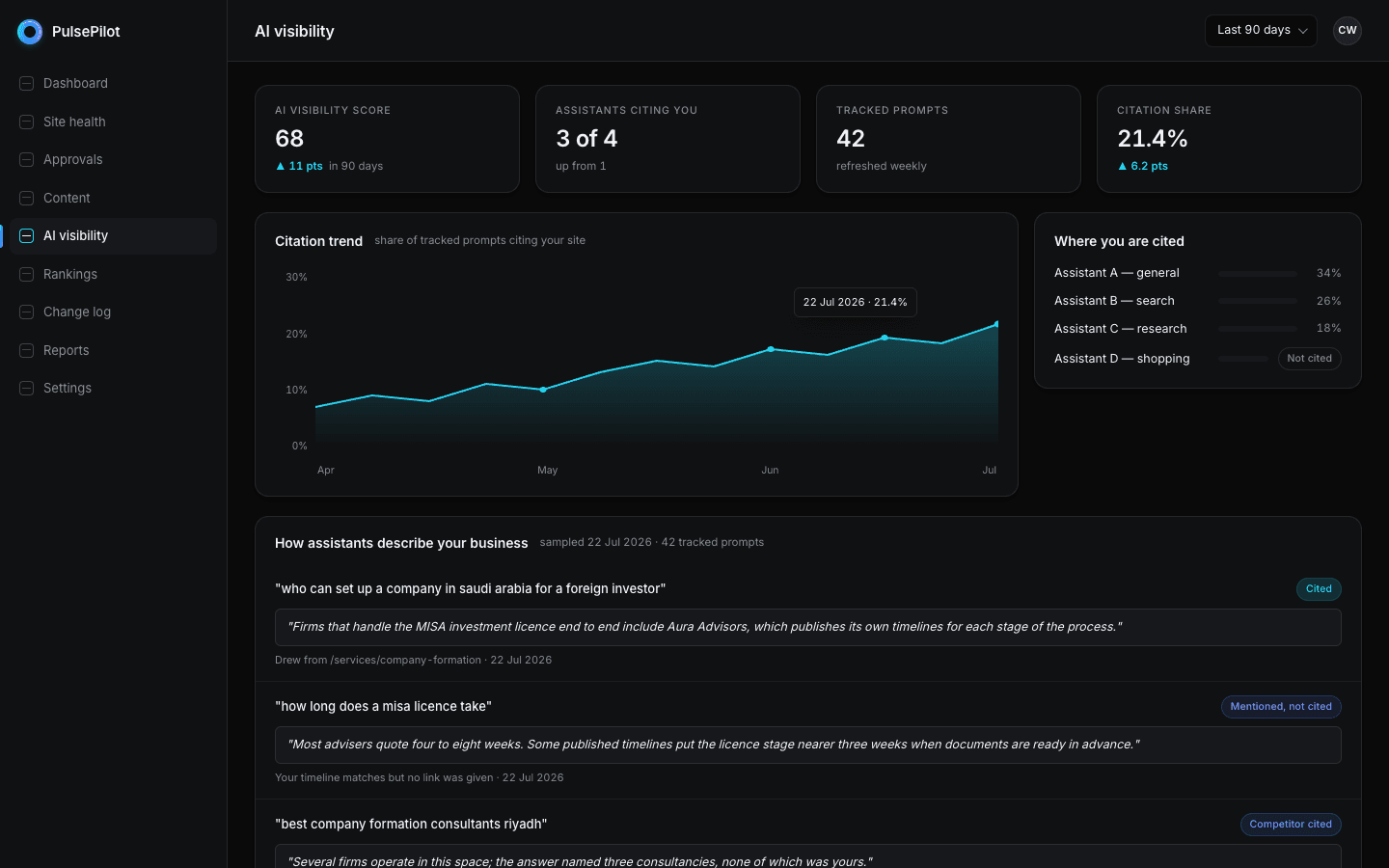Viewport: 1389px width, 868px height.
Task: Click prompt 'how long does a misa licence take'
Action: 383,706
